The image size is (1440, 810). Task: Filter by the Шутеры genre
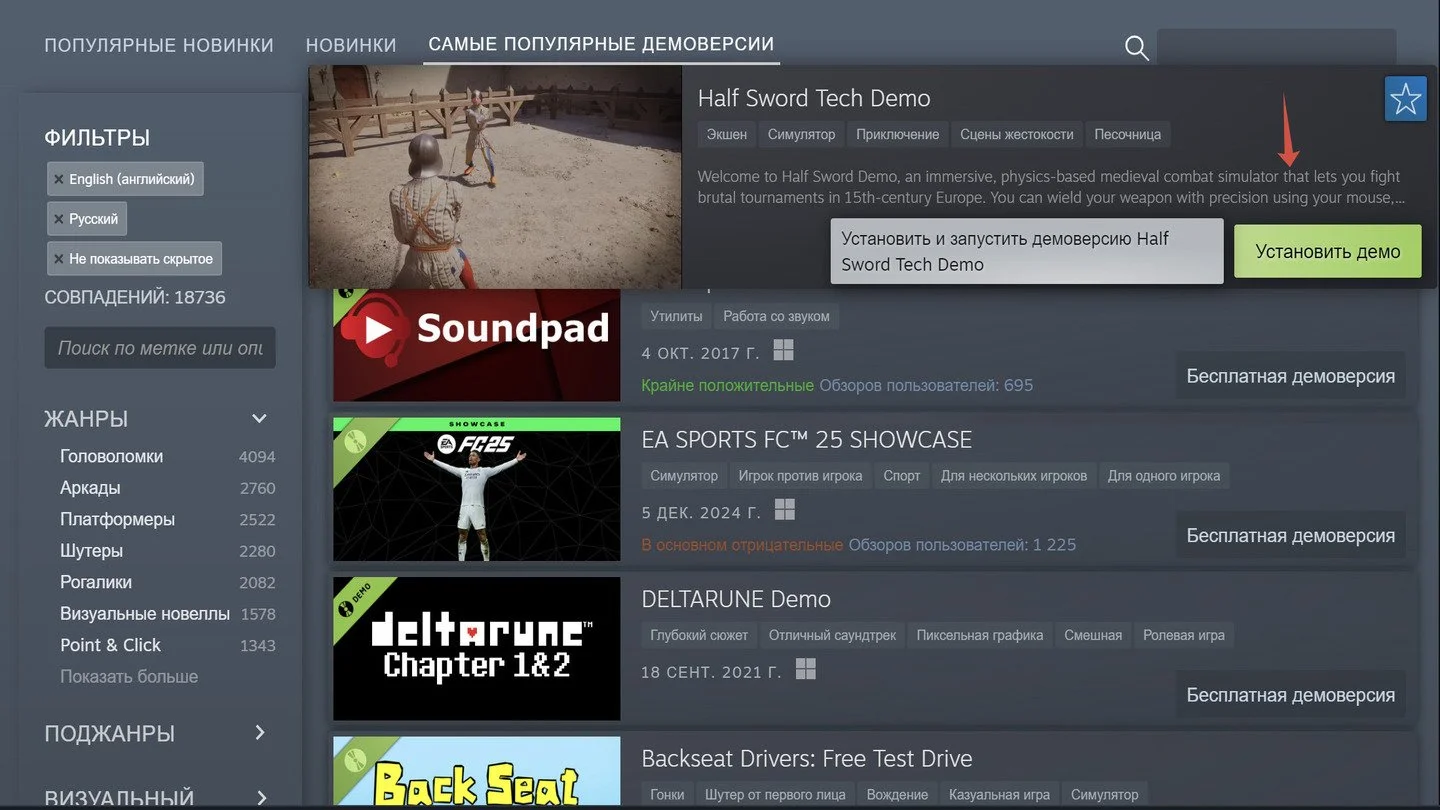tap(91, 551)
